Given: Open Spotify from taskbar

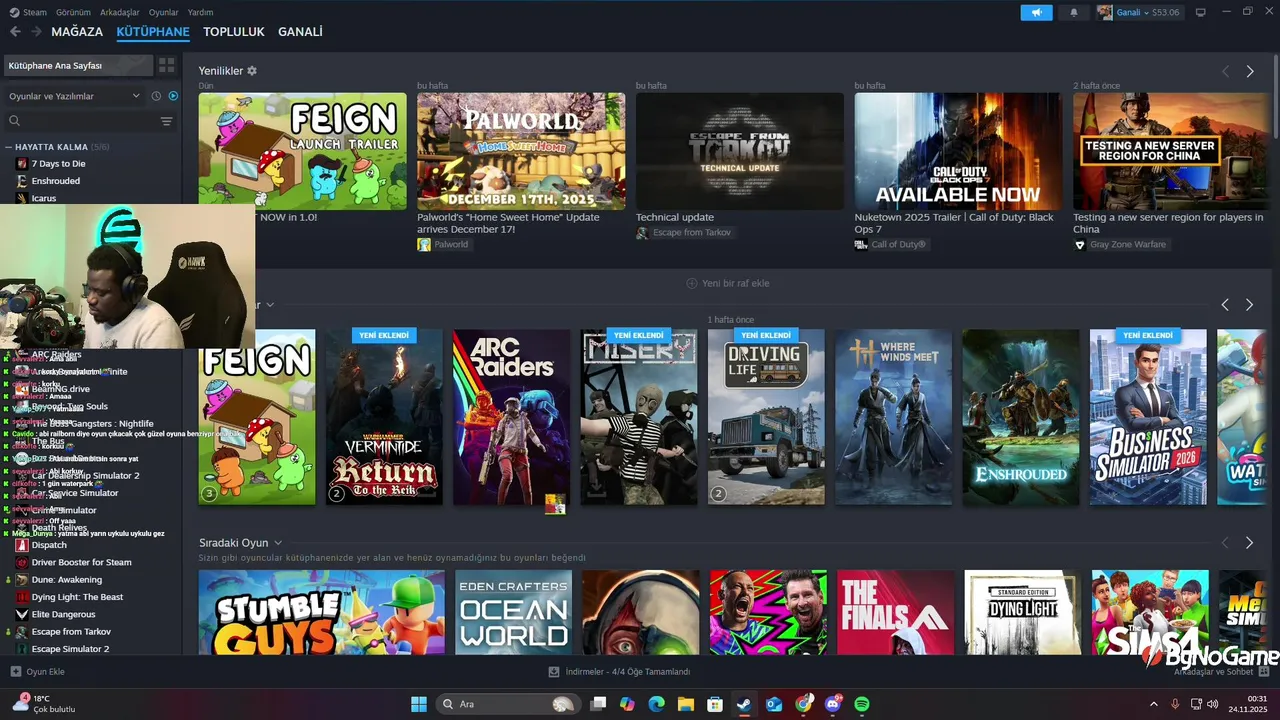Looking at the screenshot, I should point(862,704).
